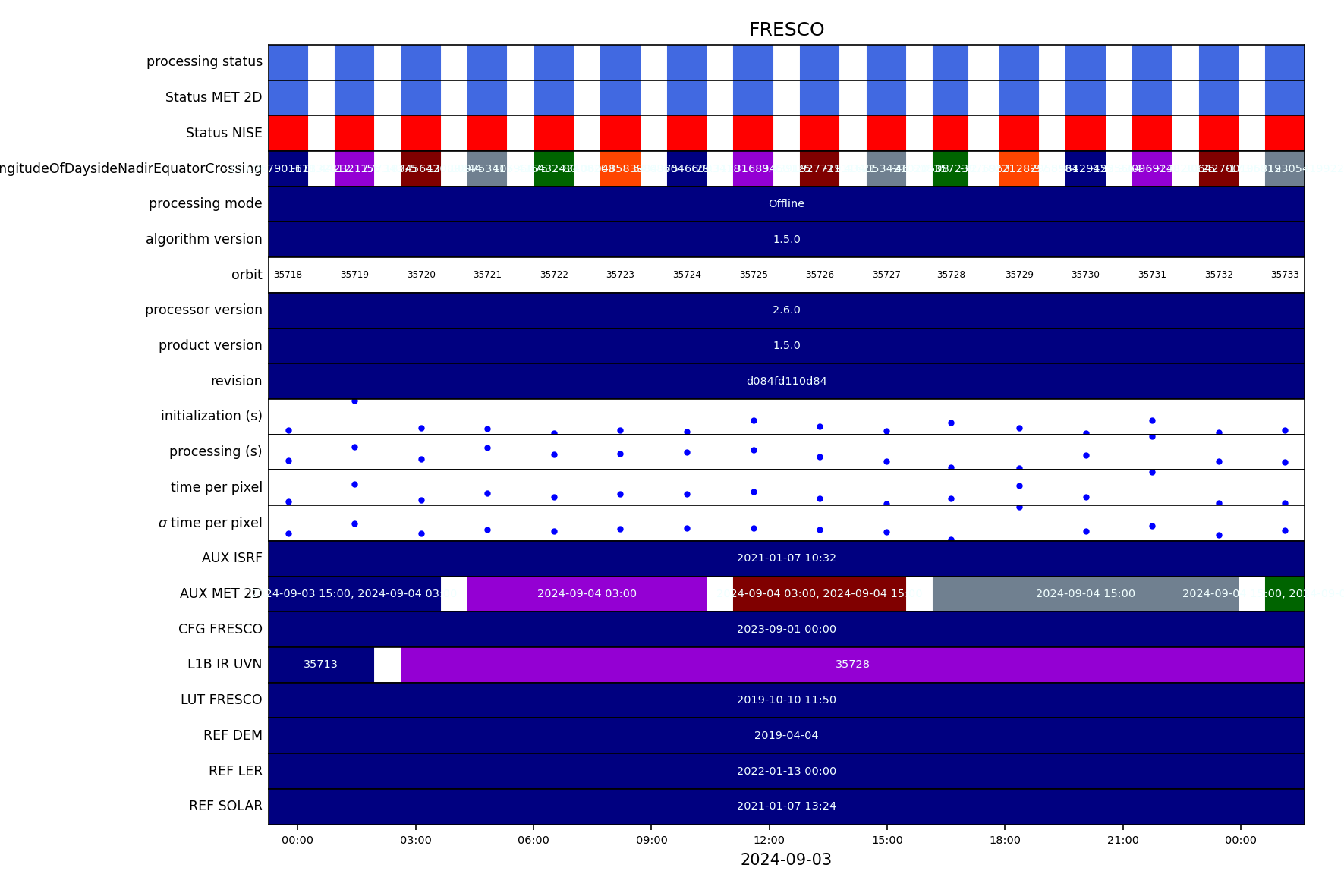Click the Status NISE row label

224,134
